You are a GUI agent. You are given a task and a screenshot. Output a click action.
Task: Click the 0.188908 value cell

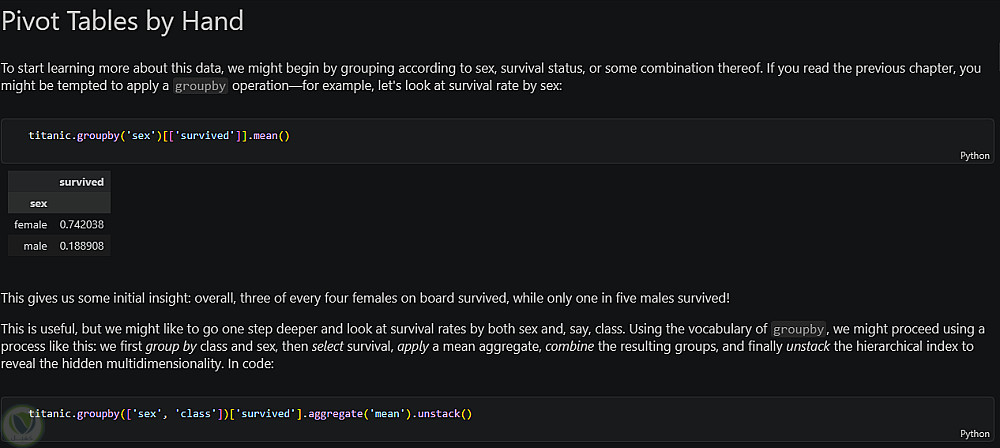pos(81,245)
